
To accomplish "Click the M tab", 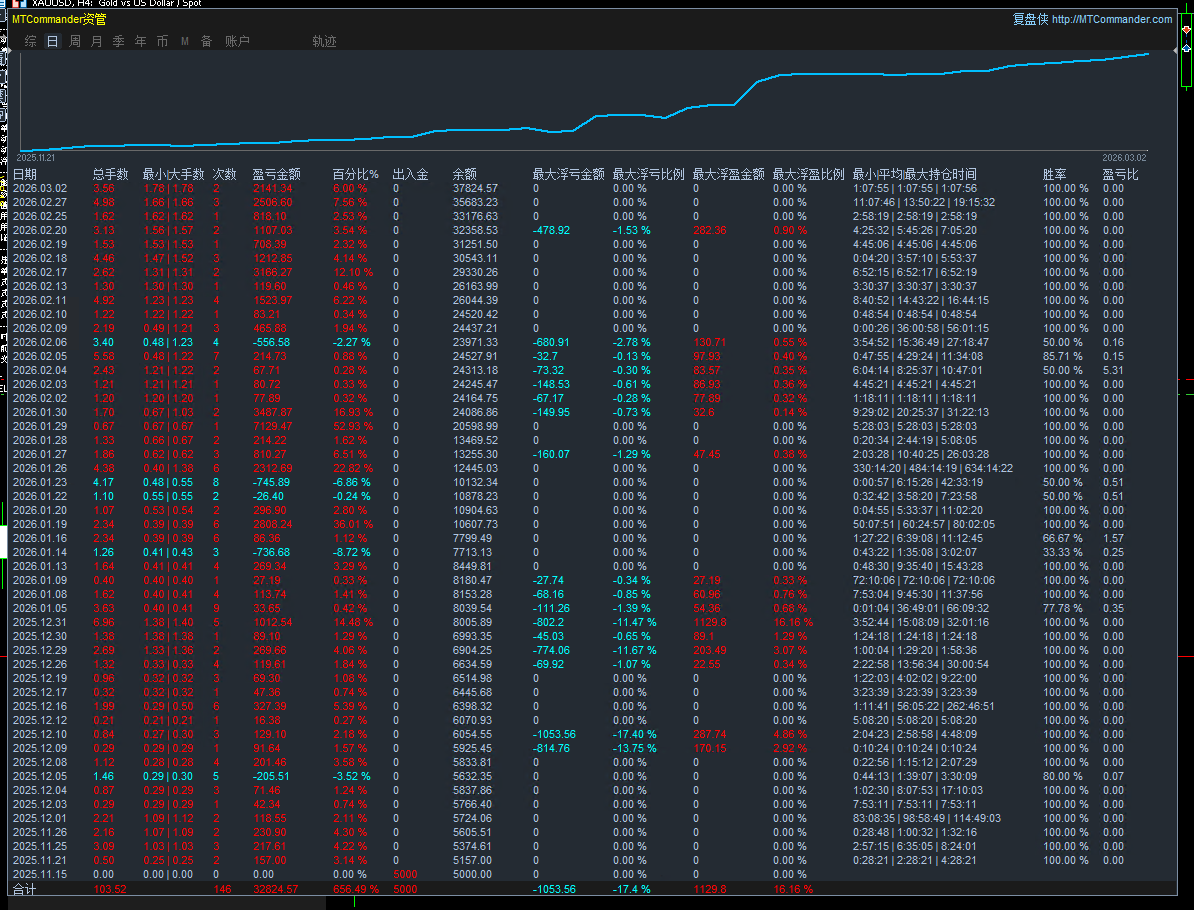I will click(185, 41).
